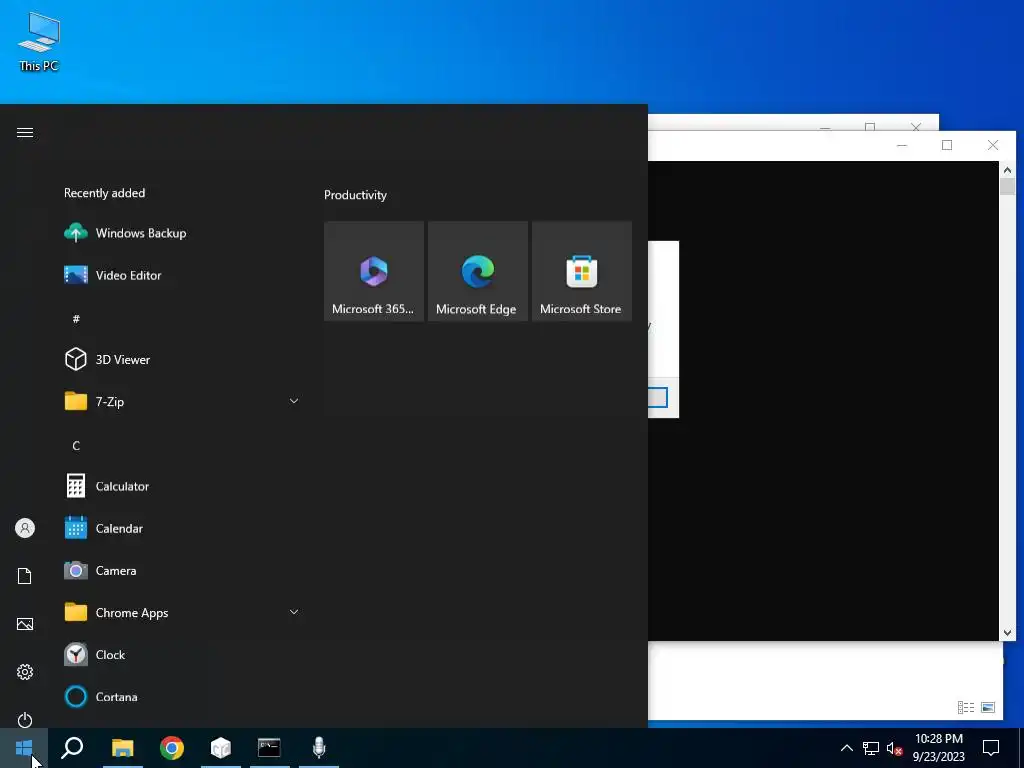Launch Video Editor from the Start menu
The image size is (1024, 768).
[183, 275]
